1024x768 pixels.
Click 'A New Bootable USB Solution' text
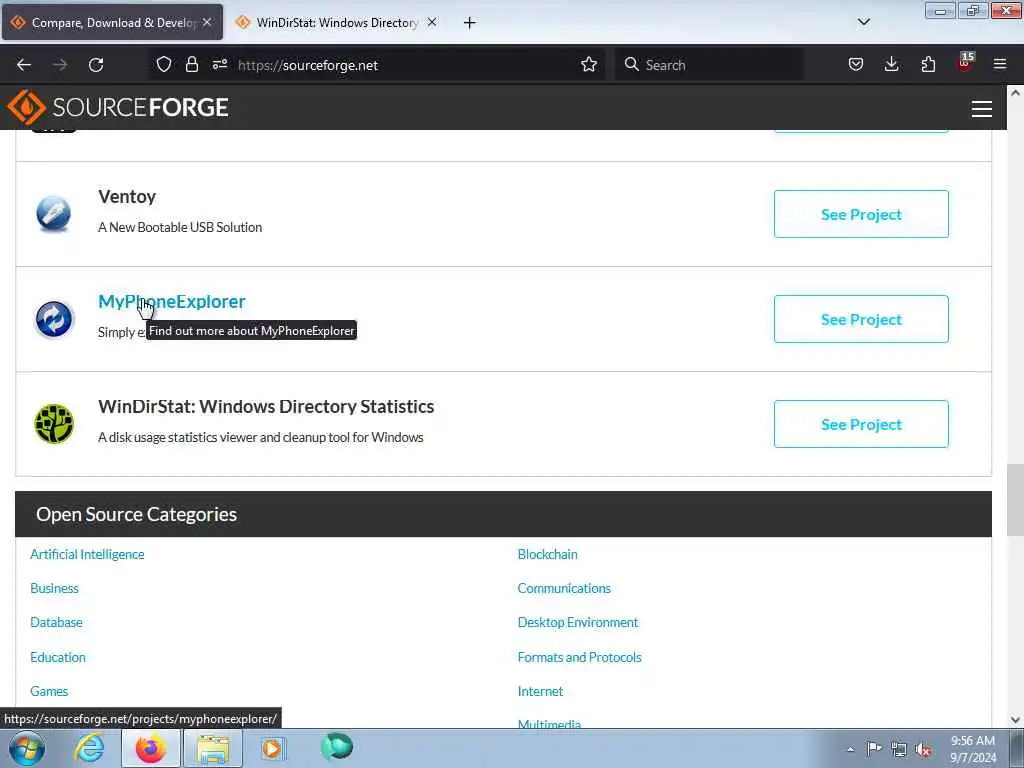pos(180,227)
